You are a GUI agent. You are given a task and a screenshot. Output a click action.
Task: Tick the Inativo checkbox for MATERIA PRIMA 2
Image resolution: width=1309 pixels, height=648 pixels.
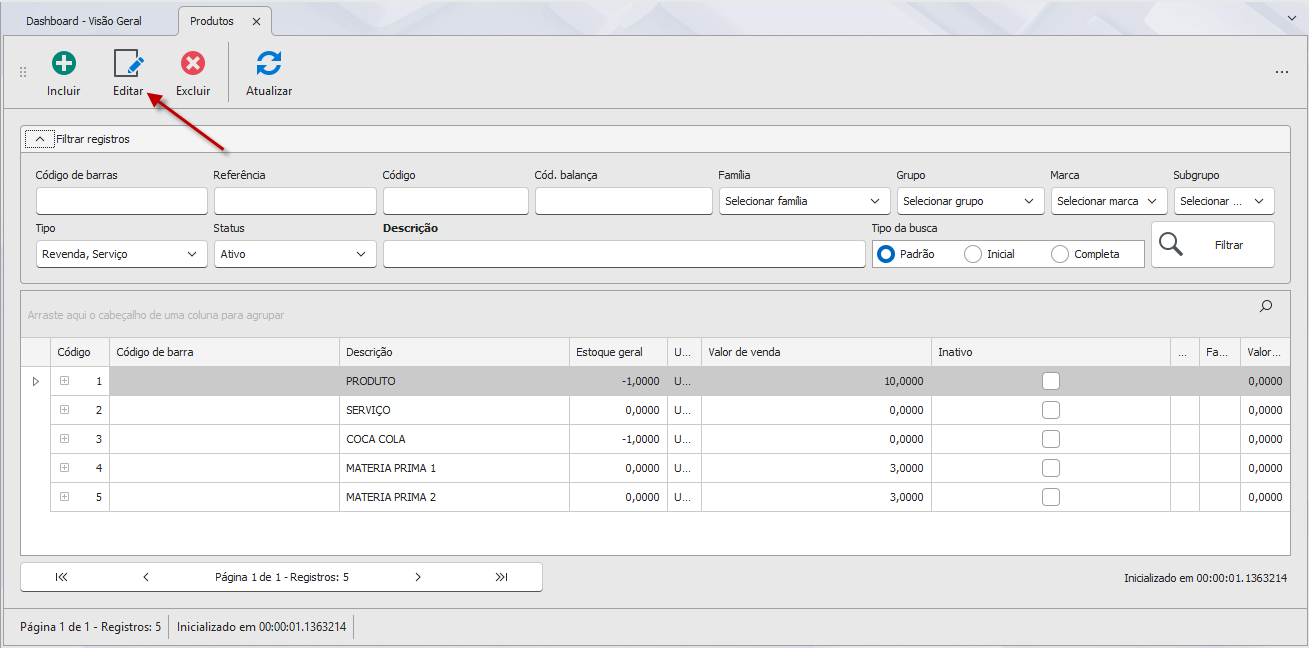pyautogui.click(x=1051, y=497)
